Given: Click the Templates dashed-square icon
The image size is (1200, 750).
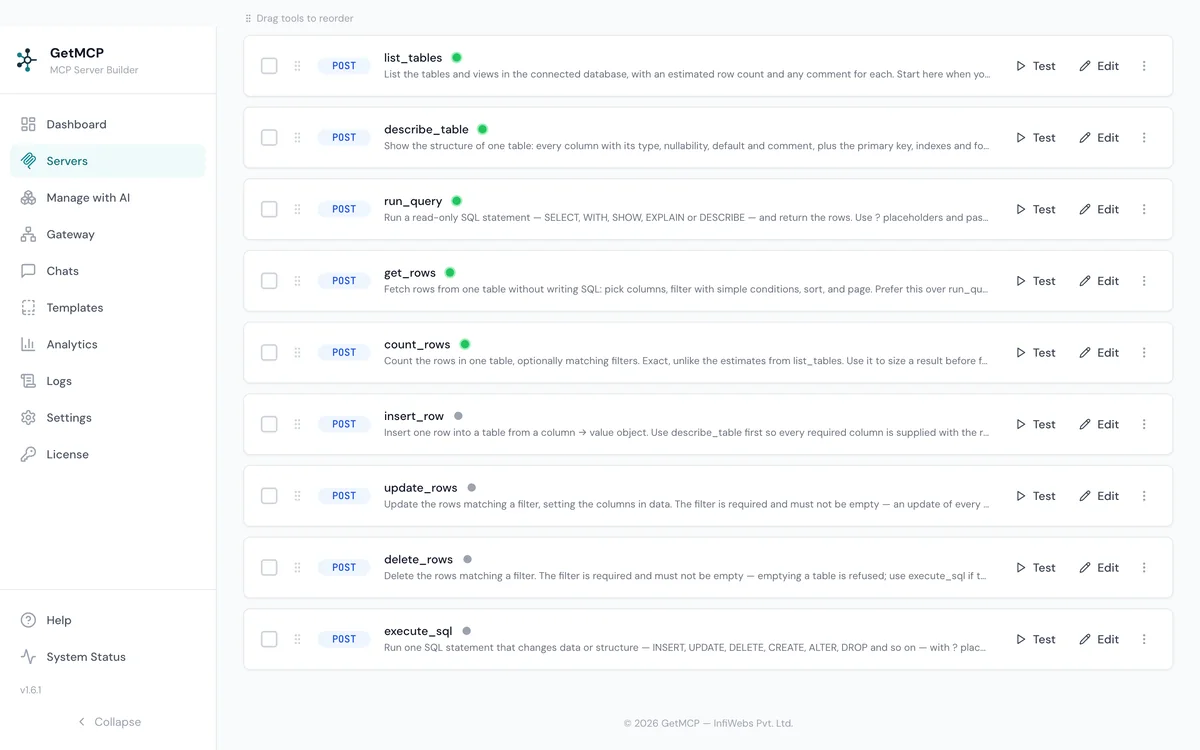Looking at the screenshot, I should tap(28, 308).
